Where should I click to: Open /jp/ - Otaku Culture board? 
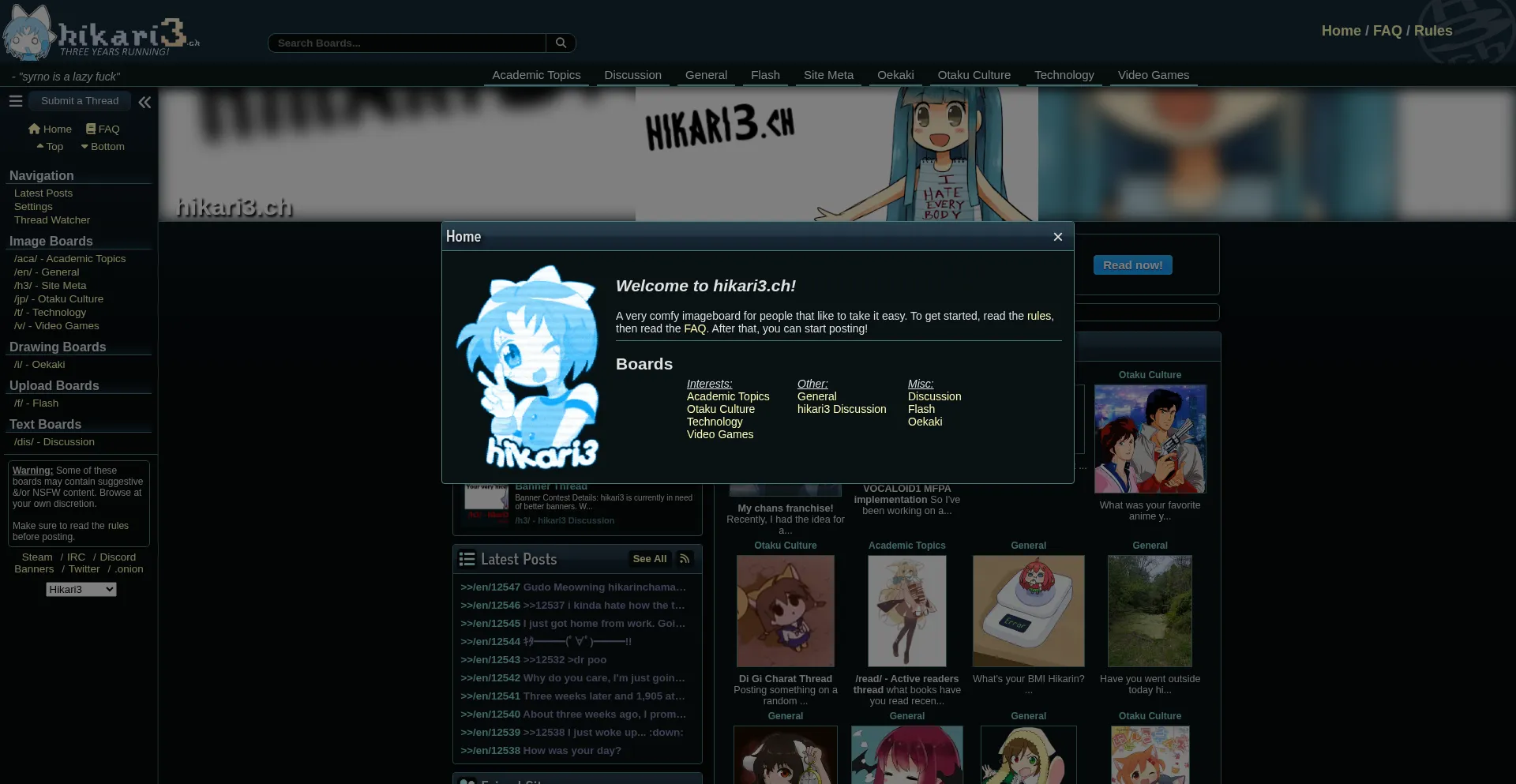click(x=58, y=299)
